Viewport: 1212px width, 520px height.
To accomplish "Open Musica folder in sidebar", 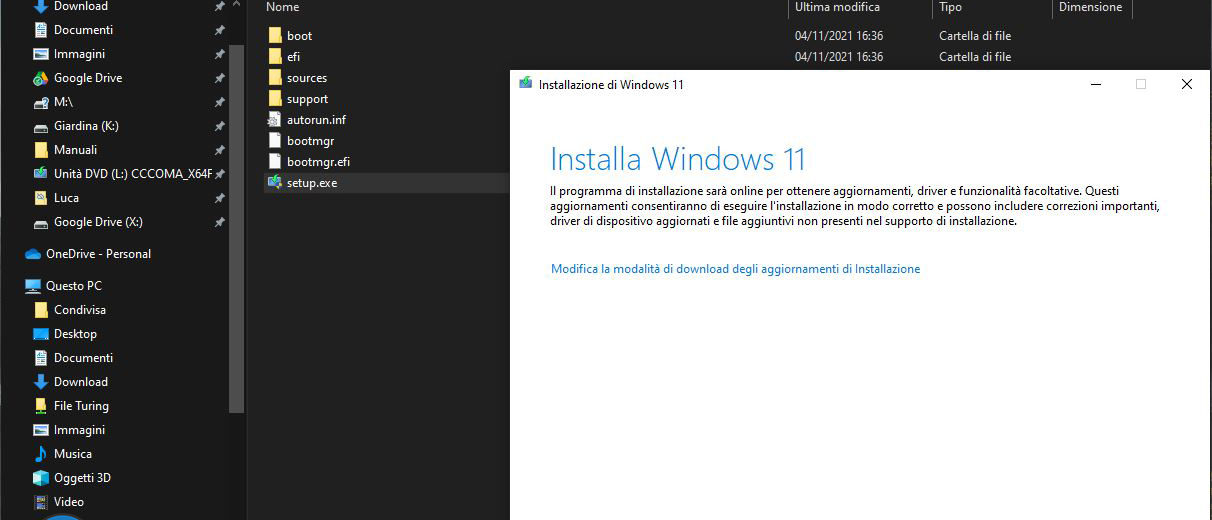I will click(72, 454).
